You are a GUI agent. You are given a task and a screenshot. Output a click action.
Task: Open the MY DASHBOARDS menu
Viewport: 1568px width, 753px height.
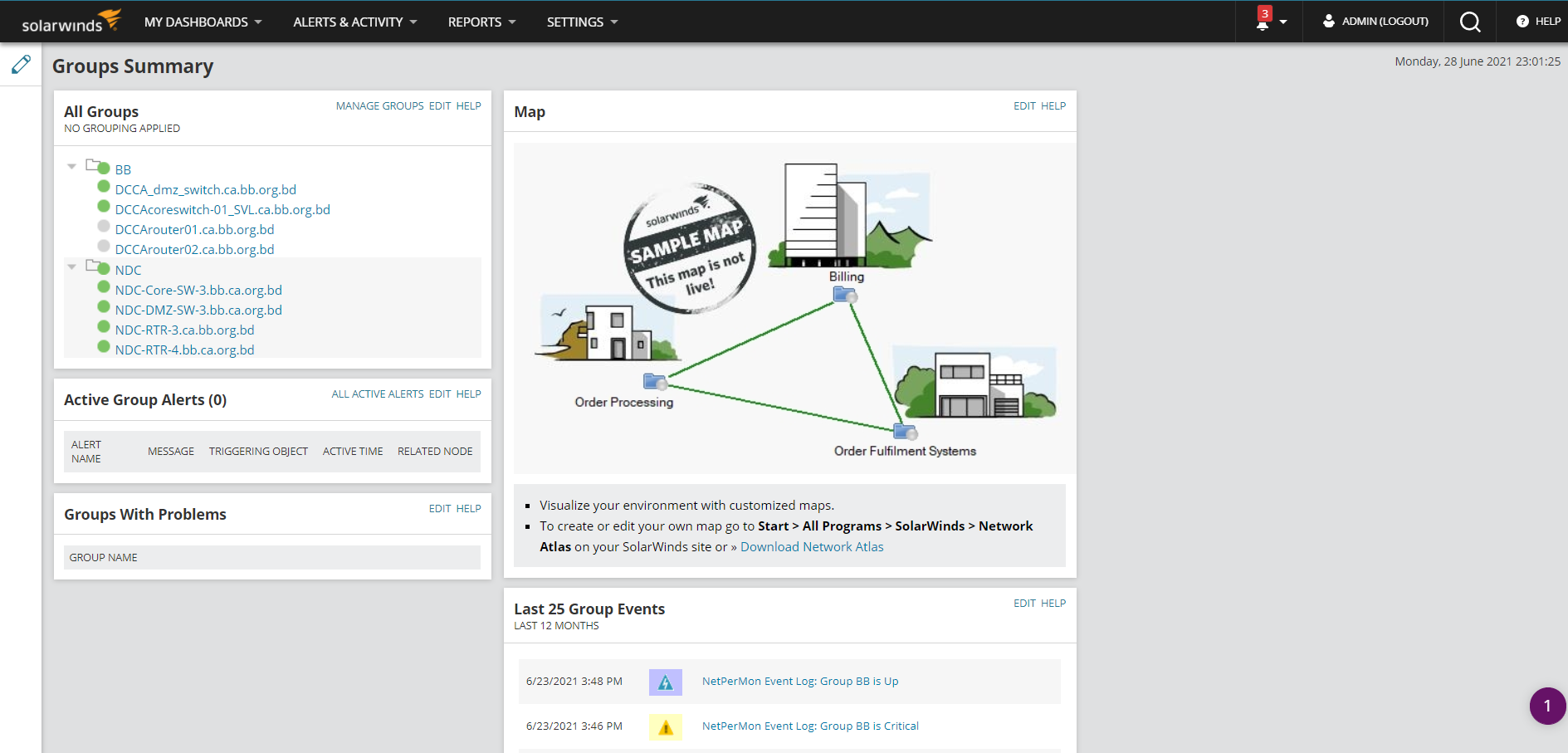point(203,22)
